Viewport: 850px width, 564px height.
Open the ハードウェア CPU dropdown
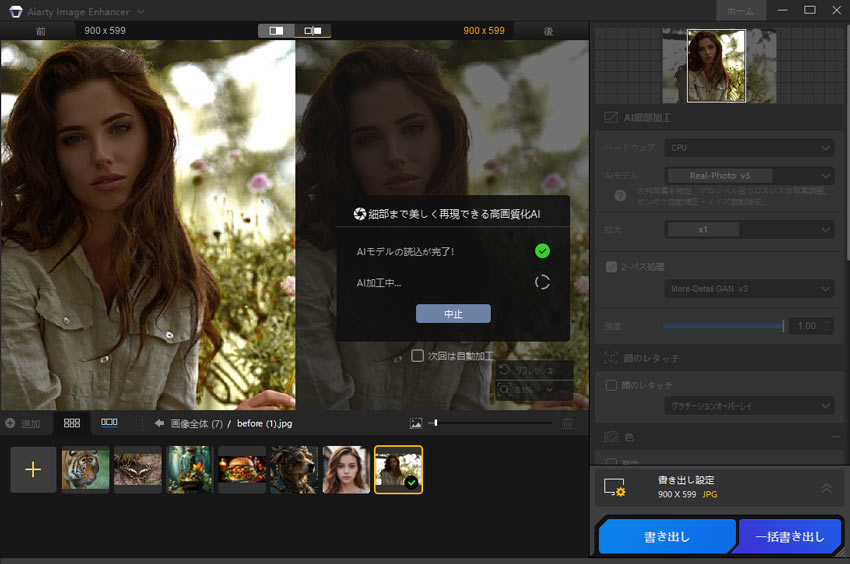click(x=749, y=148)
